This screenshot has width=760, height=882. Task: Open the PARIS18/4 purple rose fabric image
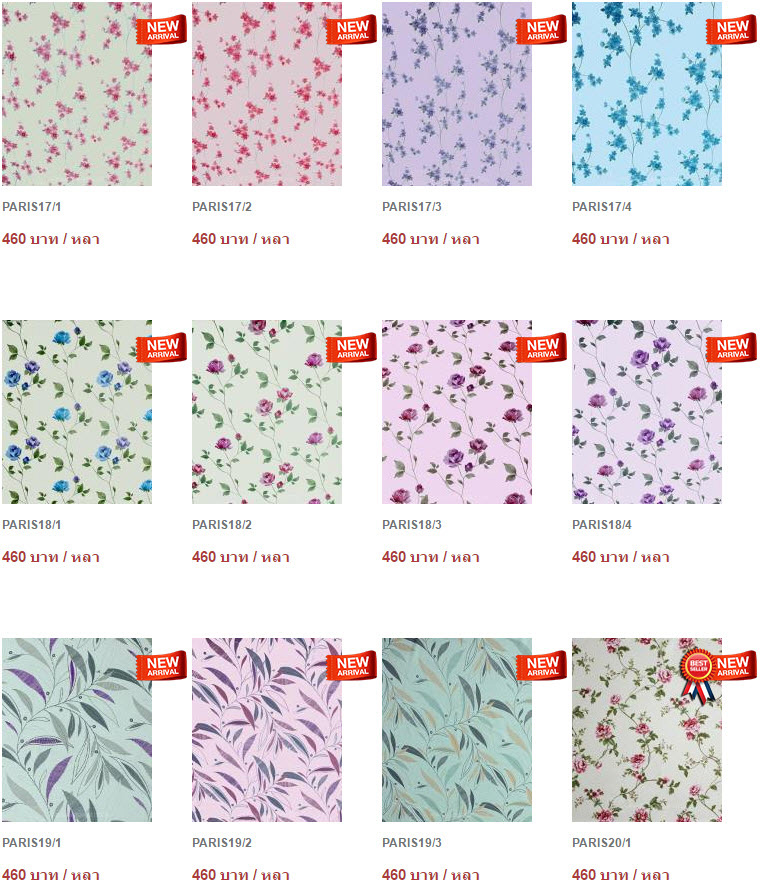(x=647, y=412)
